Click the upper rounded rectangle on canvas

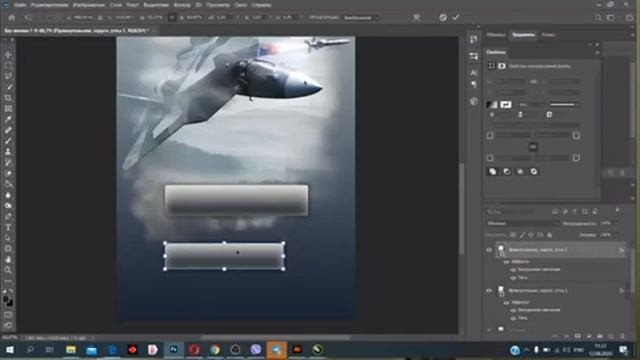coord(236,200)
